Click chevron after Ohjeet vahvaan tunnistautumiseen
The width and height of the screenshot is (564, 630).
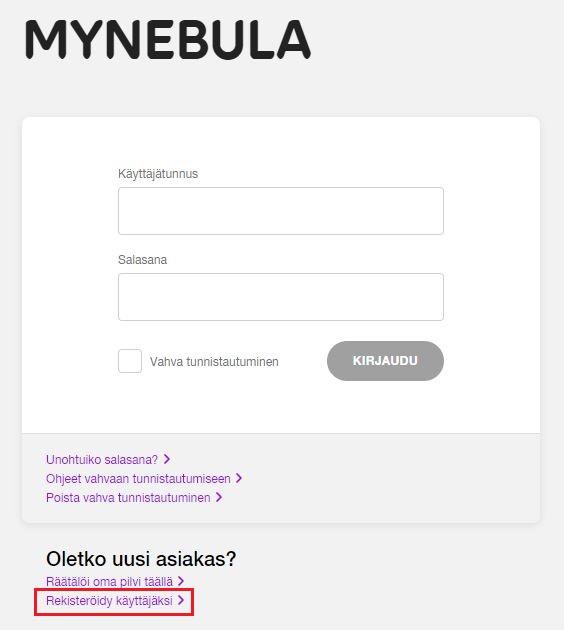[239, 478]
